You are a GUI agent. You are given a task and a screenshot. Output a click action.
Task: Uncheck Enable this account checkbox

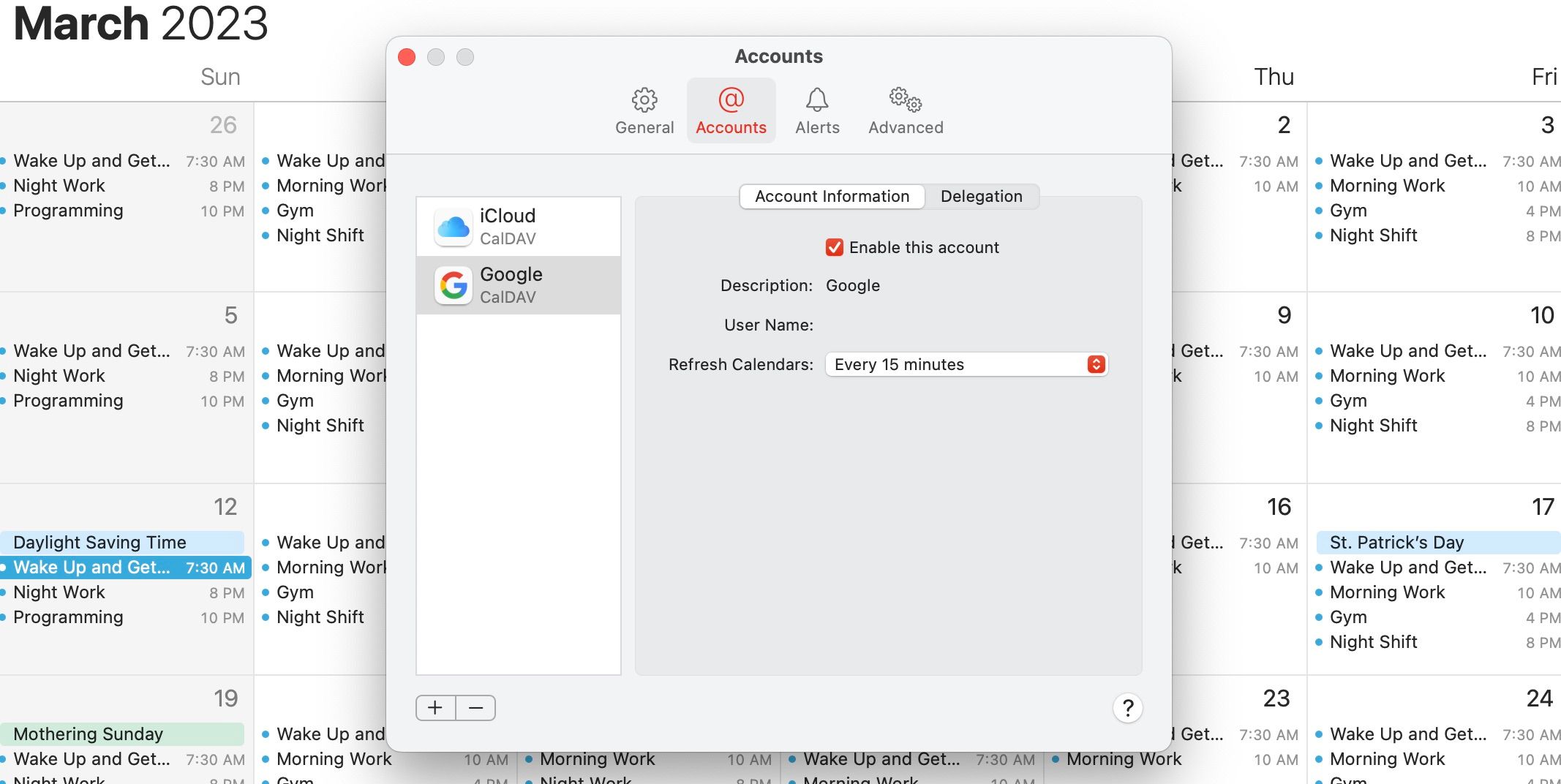pyautogui.click(x=835, y=247)
